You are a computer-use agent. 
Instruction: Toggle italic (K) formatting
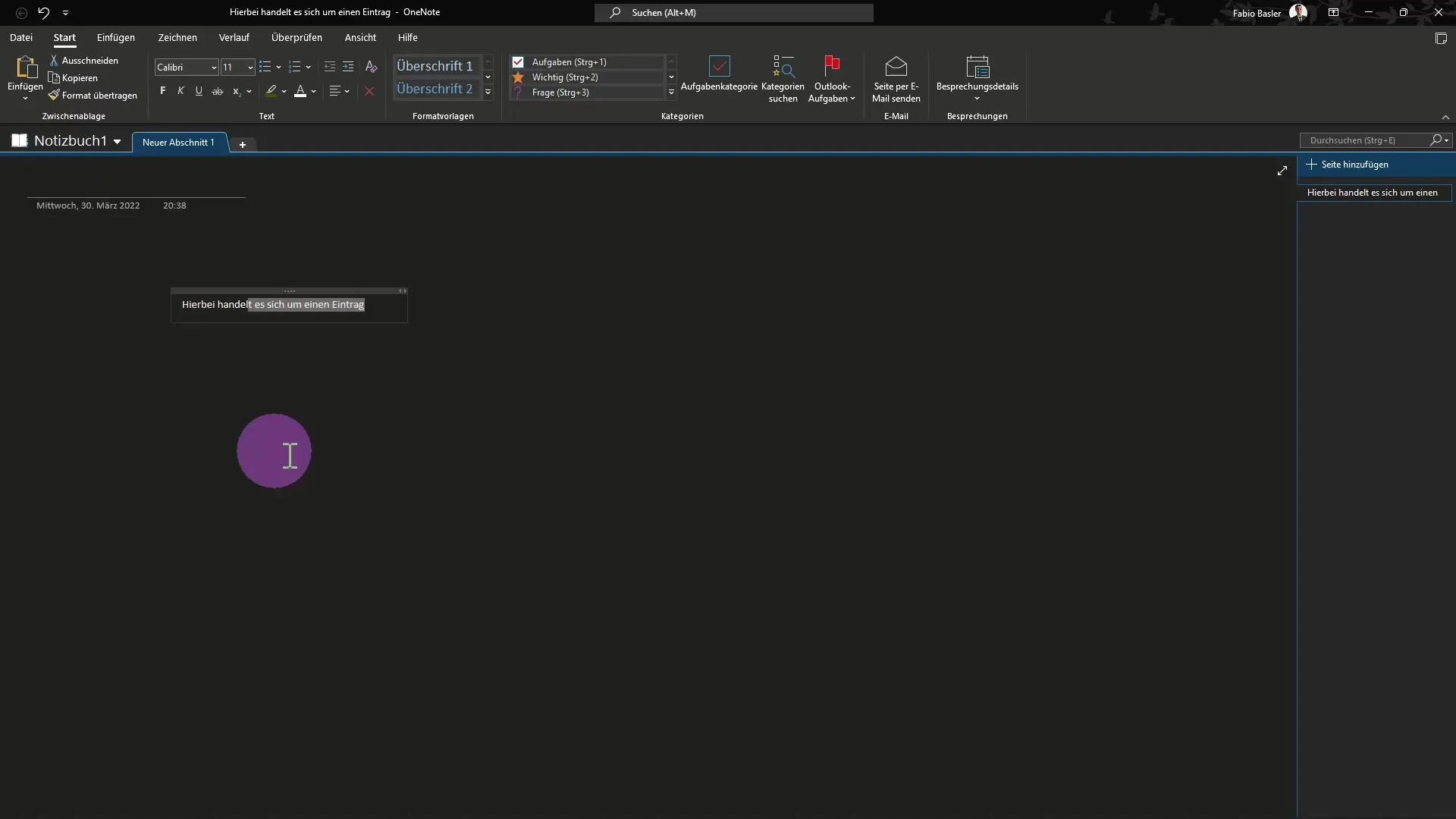(x=180, y=91)
